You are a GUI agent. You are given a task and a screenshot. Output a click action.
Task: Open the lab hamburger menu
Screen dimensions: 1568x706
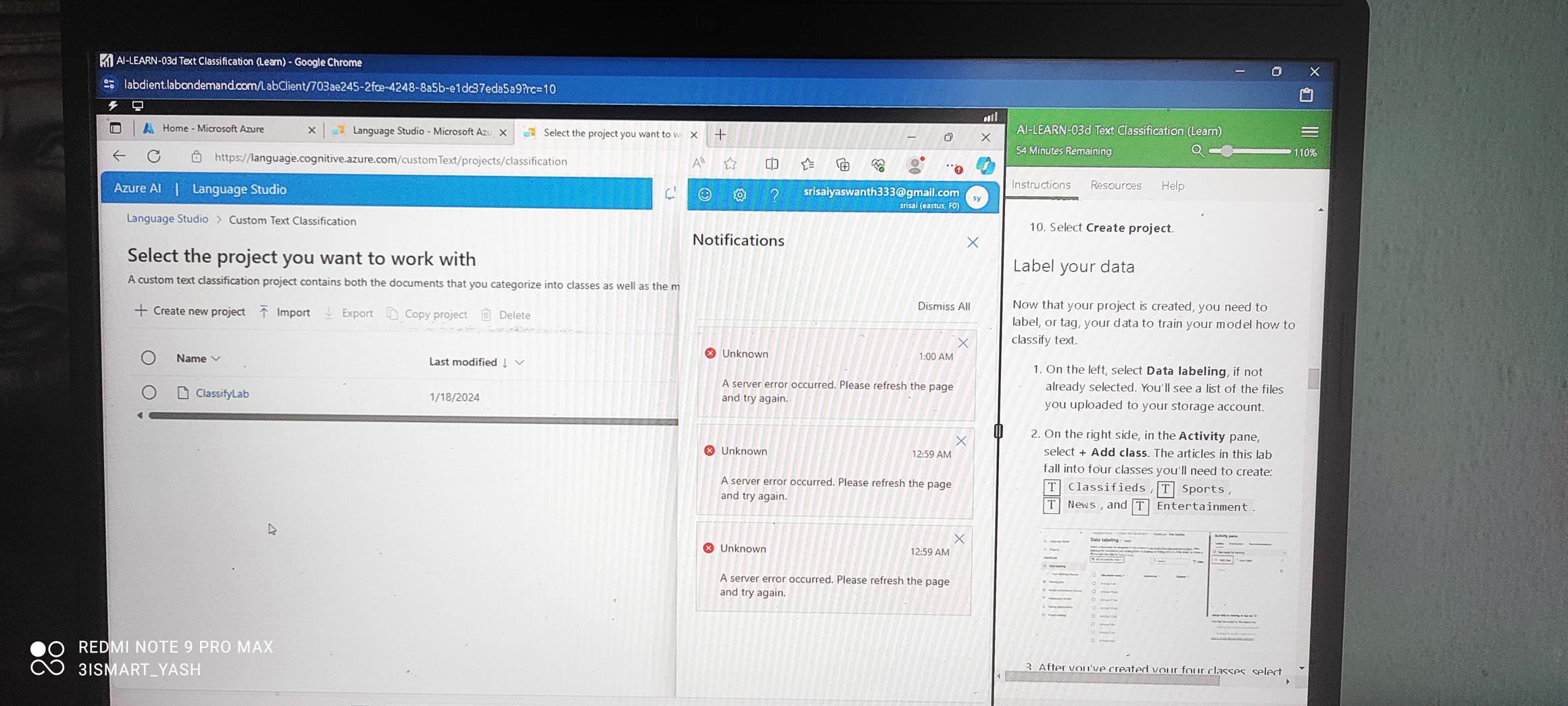coord(1309,131)
